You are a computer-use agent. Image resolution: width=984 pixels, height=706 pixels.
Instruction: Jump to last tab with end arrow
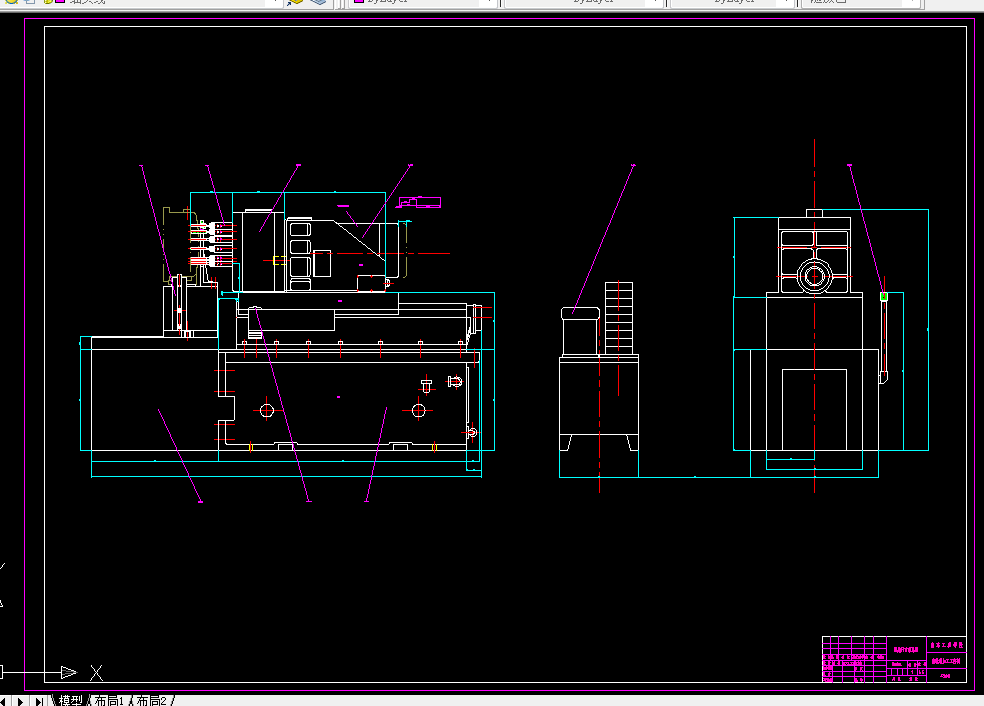(38, 701)
